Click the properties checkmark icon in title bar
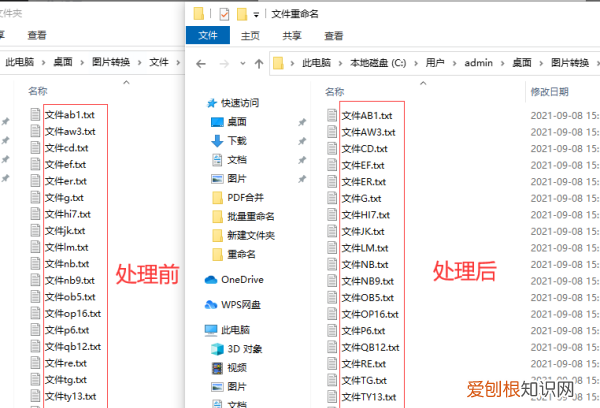Viewport: 600px width, 408px height. (224, 15)
